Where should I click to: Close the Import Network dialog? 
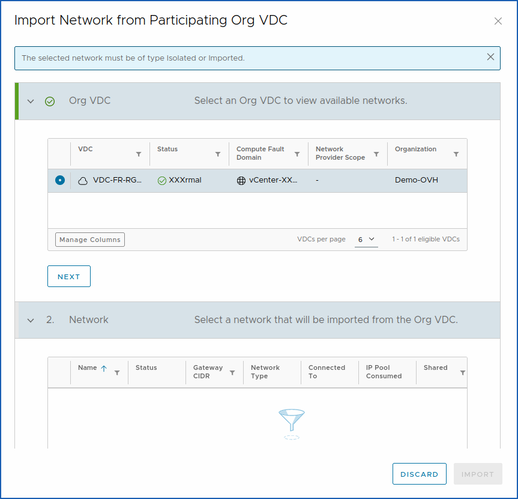[x=498, y=21]
